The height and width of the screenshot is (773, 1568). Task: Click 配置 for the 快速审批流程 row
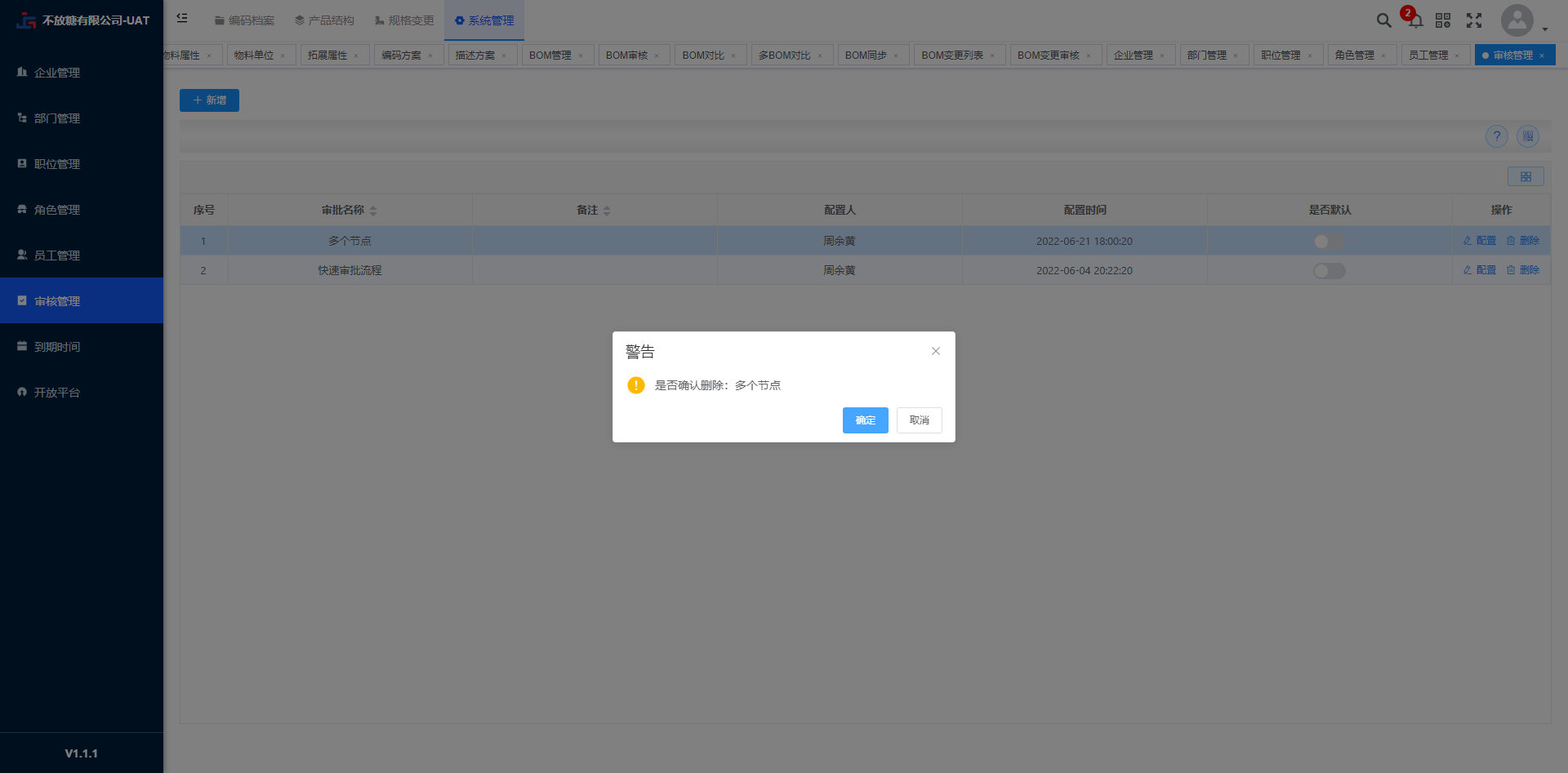pyautogui.click(x=1480, y=270)
